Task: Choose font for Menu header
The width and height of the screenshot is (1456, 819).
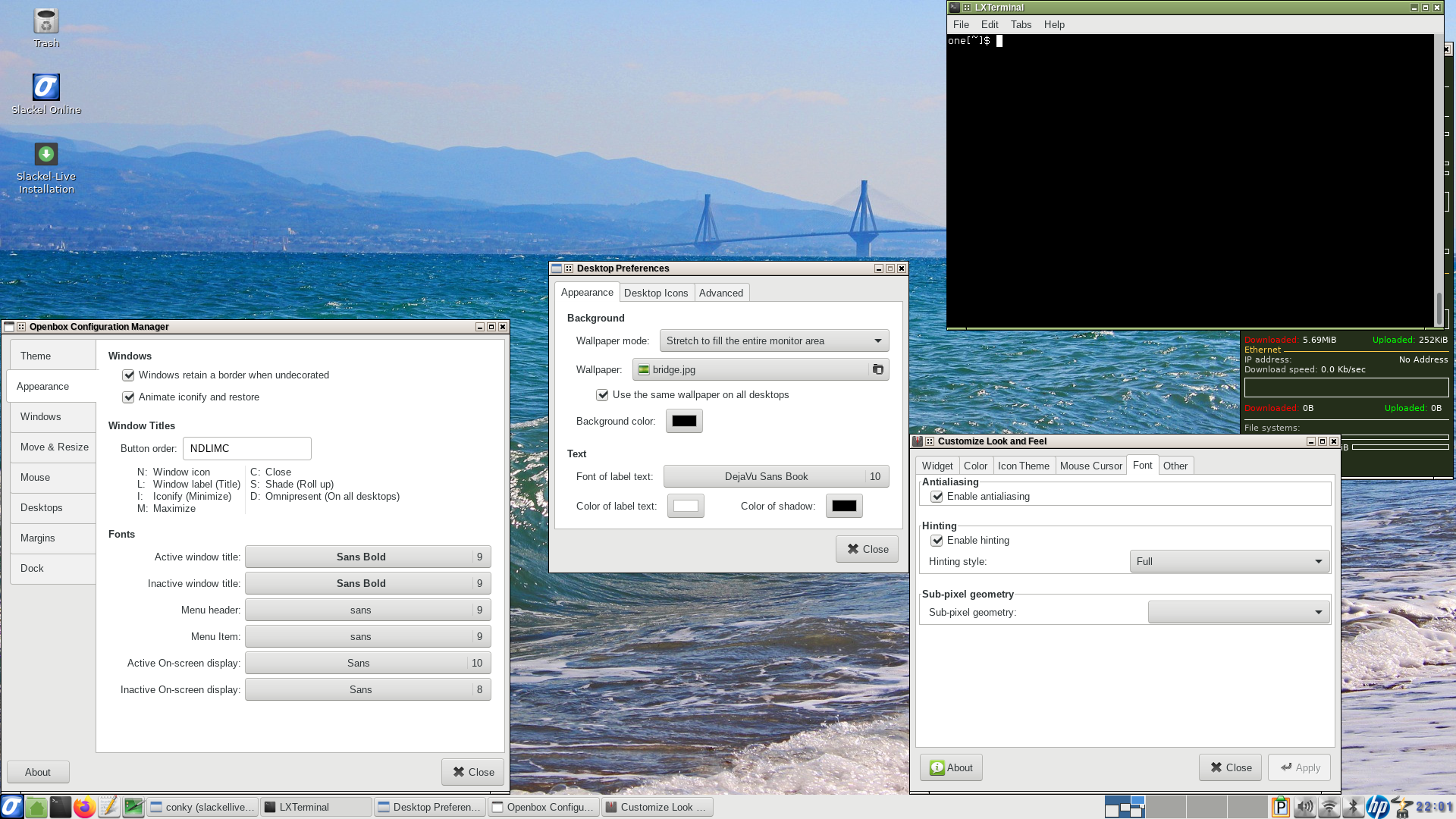Action: tap(368, 610)
